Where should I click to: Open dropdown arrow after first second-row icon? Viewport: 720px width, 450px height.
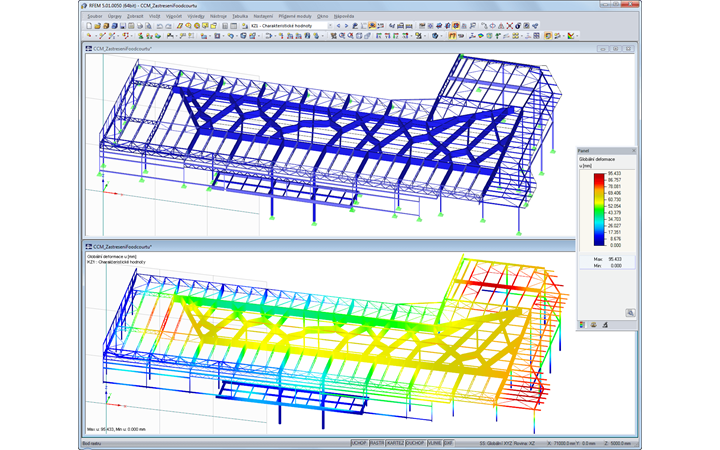pyautogui.click(x=96, y=36)
